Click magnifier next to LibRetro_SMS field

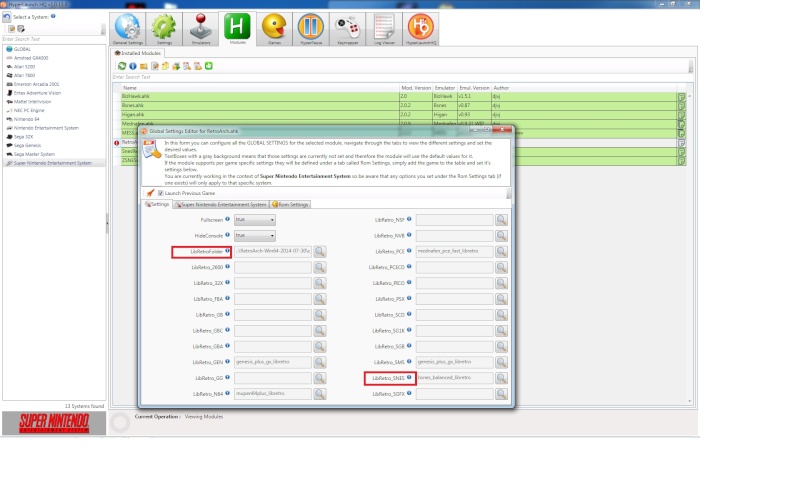[502, 362]
